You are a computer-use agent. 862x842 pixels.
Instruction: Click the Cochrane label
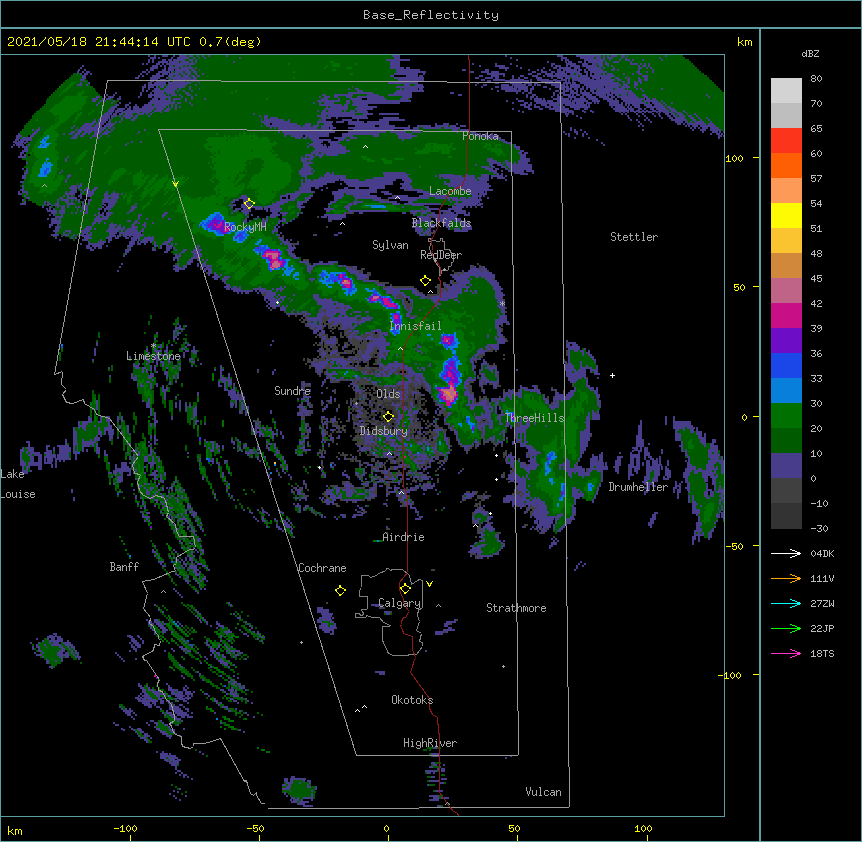click(322, 568)
